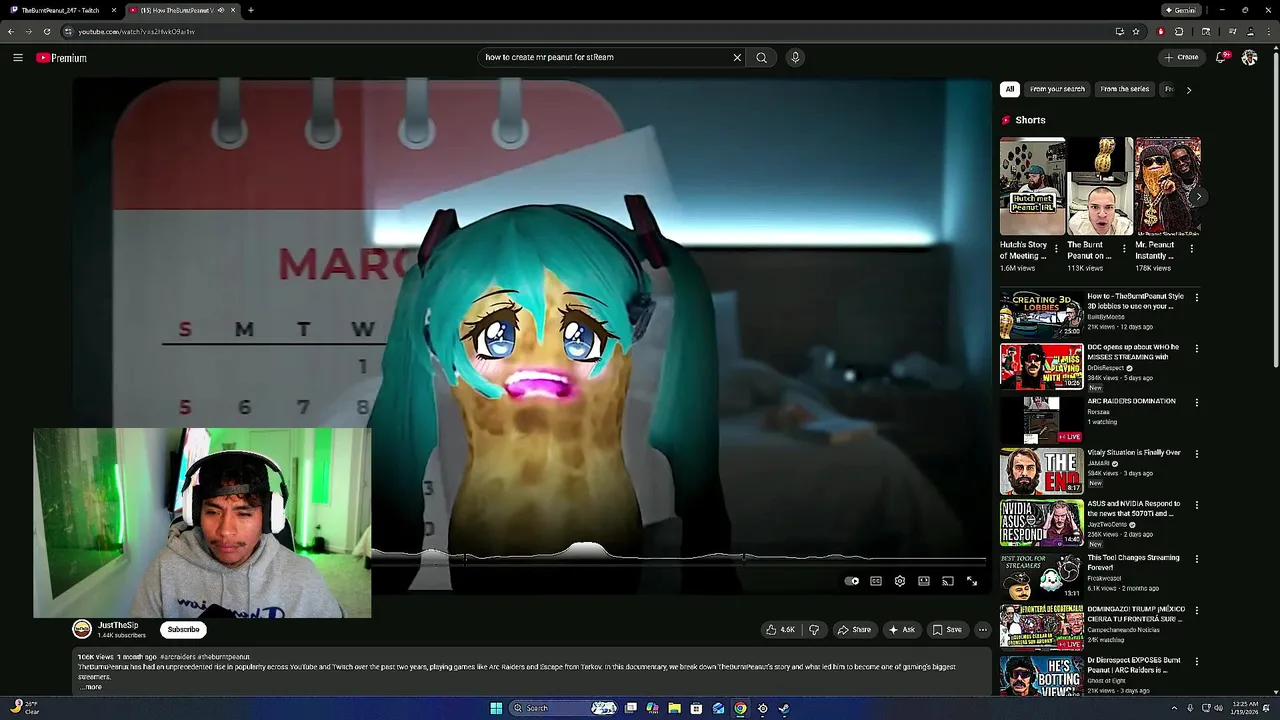This screenshot has width=1280, height=720.
Task: Open the YouTube hamburger guide menu
Action: click(18, 58)
